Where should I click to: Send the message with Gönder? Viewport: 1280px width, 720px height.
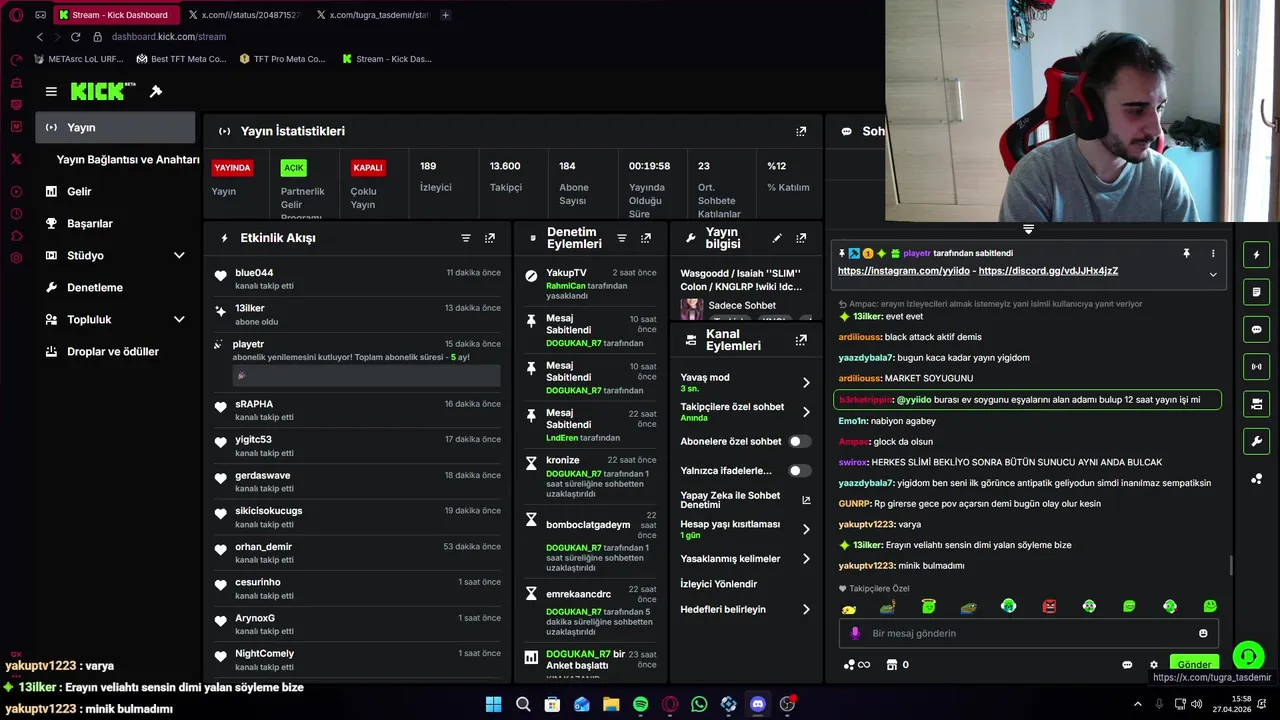click(1194, 664)
